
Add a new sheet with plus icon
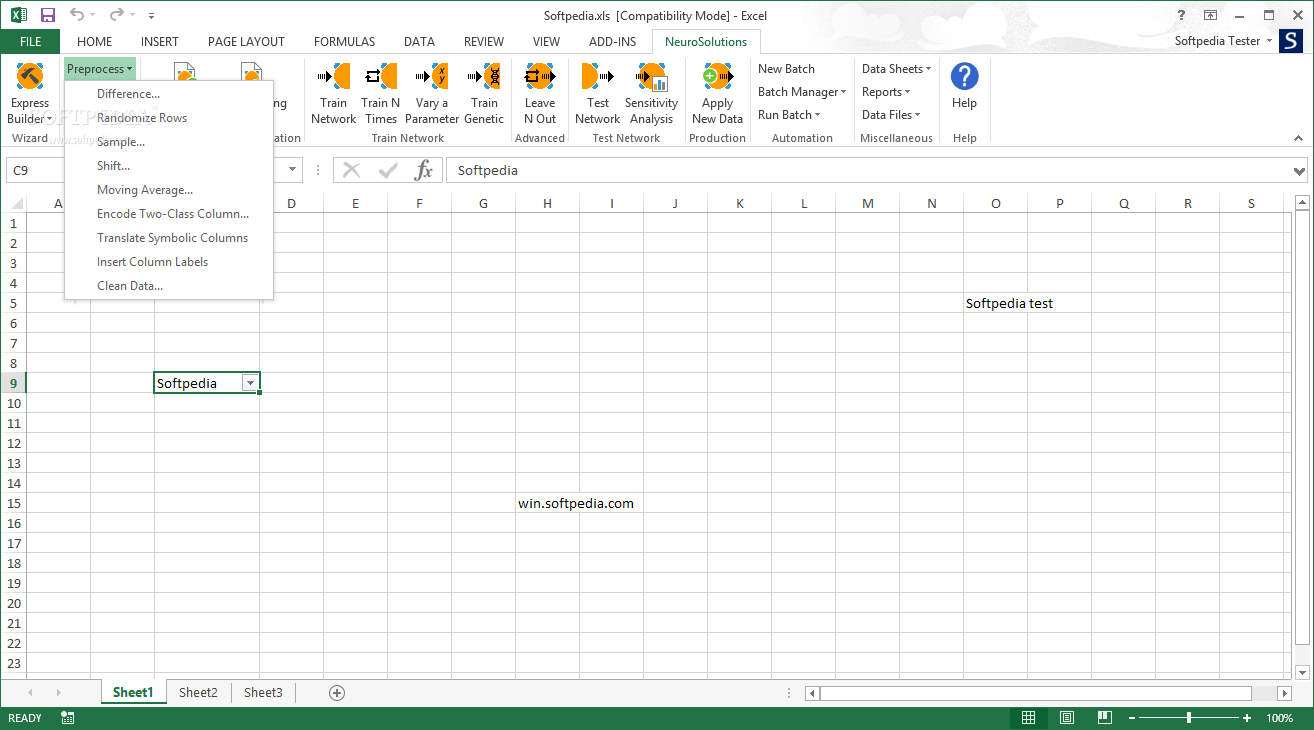click(337, 692)
